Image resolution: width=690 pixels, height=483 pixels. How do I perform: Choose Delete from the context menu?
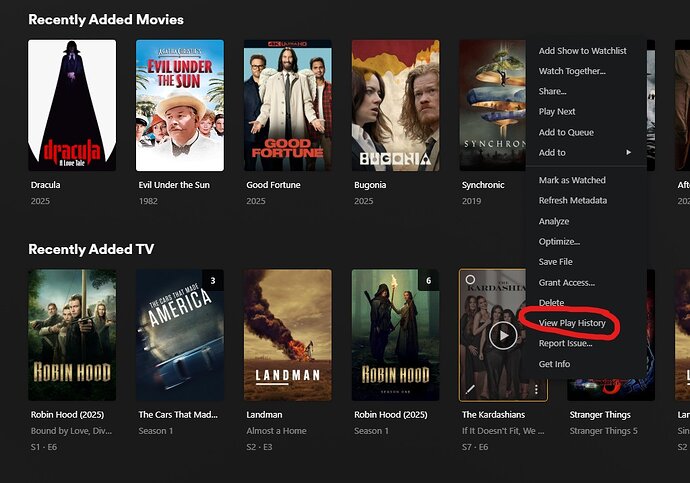click(x=551, y=303)
